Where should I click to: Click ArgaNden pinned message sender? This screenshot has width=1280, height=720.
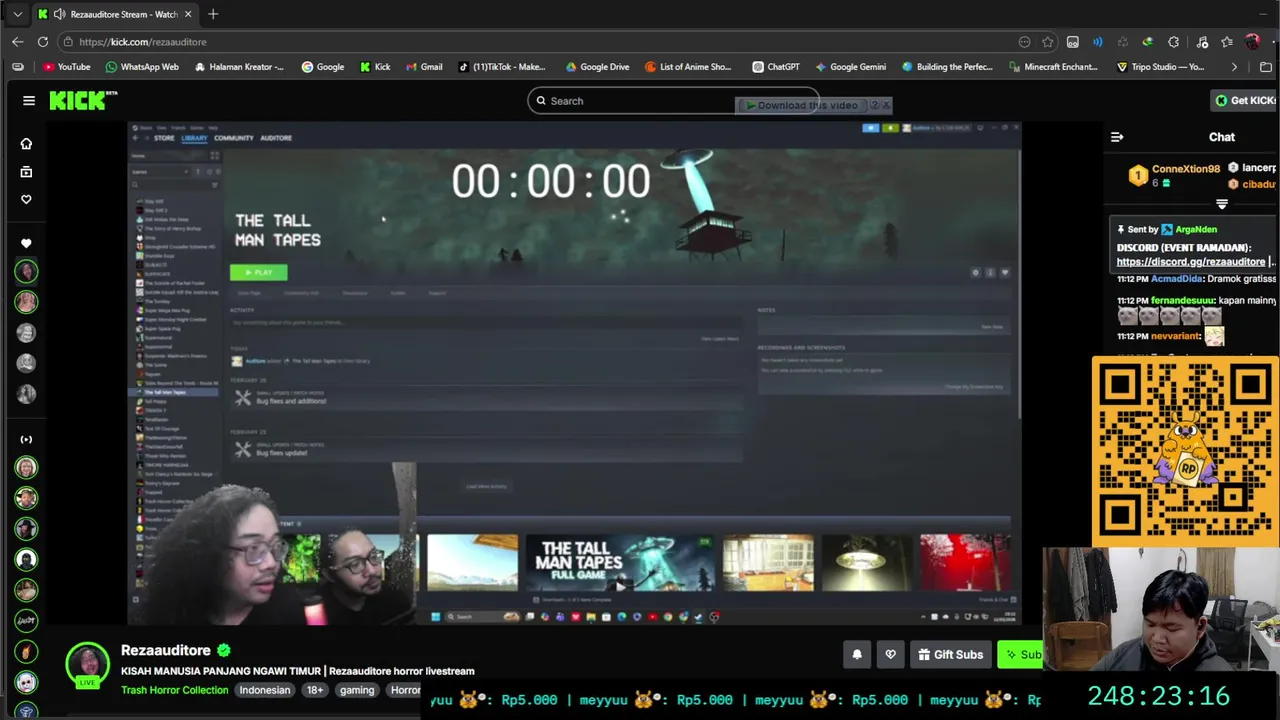pyautogui.click(x=1196, y=229)
